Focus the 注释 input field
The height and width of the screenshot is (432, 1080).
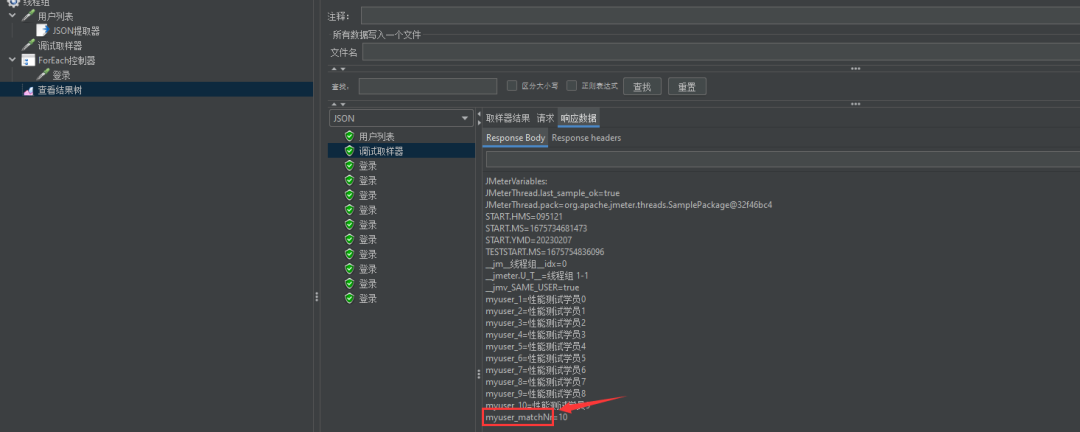point(720,16)
